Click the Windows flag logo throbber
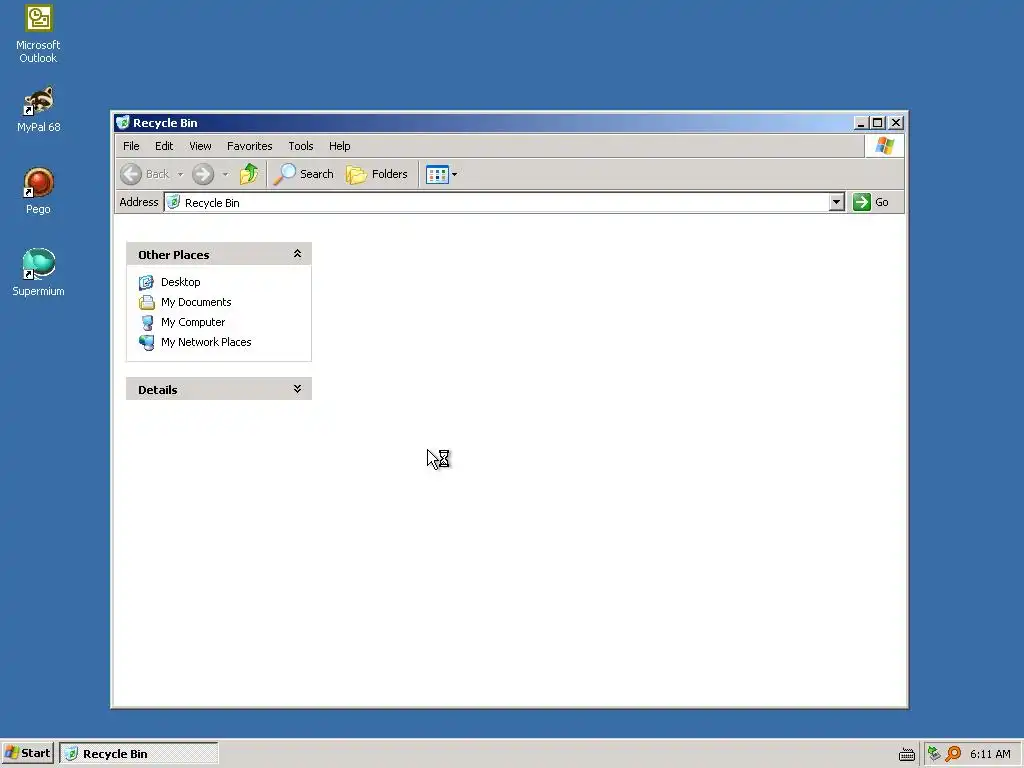The height and width of the screenshot is (768, 1024). (x=885, y=146)
